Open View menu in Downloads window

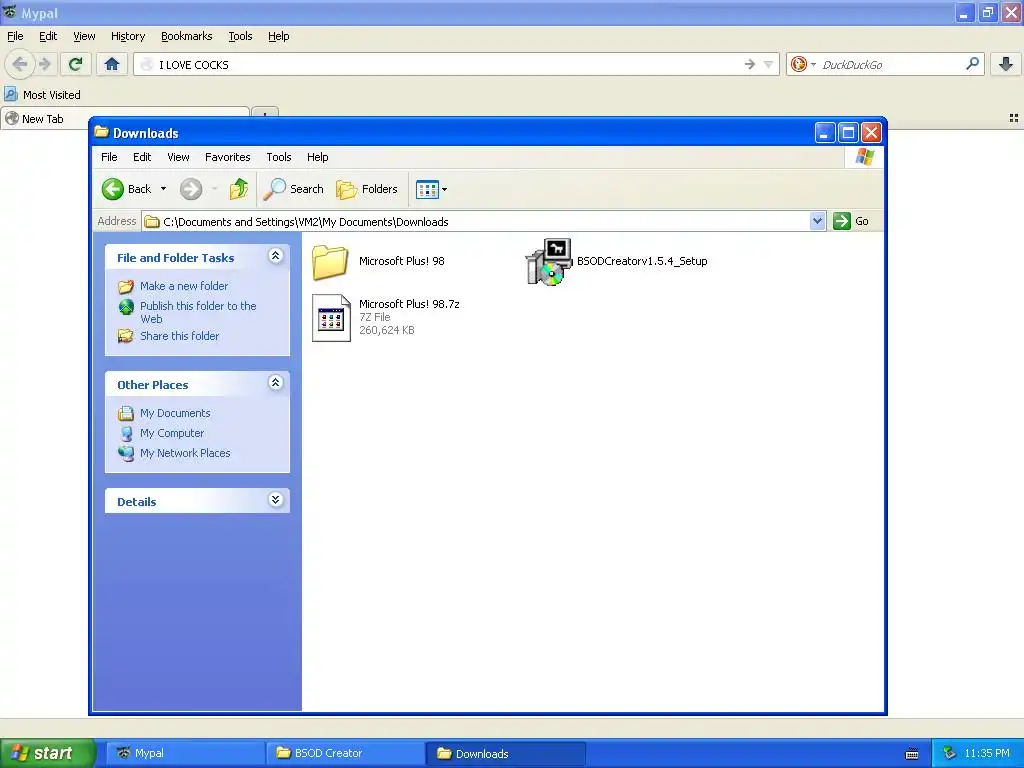tap(178, 157)
